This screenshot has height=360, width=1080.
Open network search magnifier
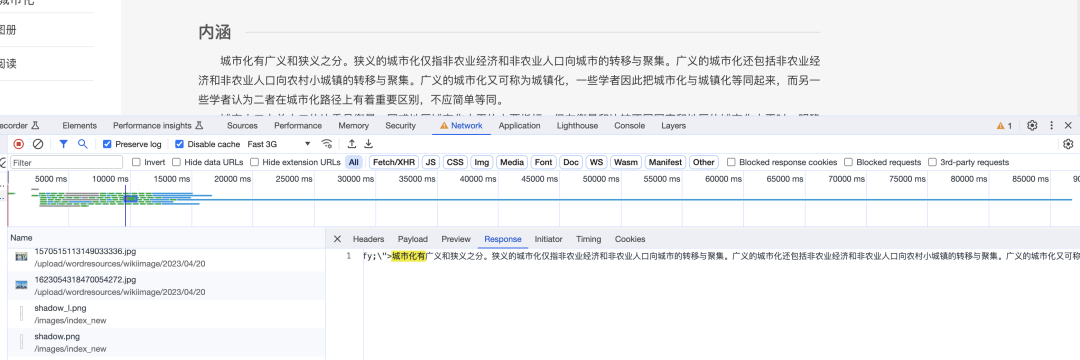pos(83,144)
